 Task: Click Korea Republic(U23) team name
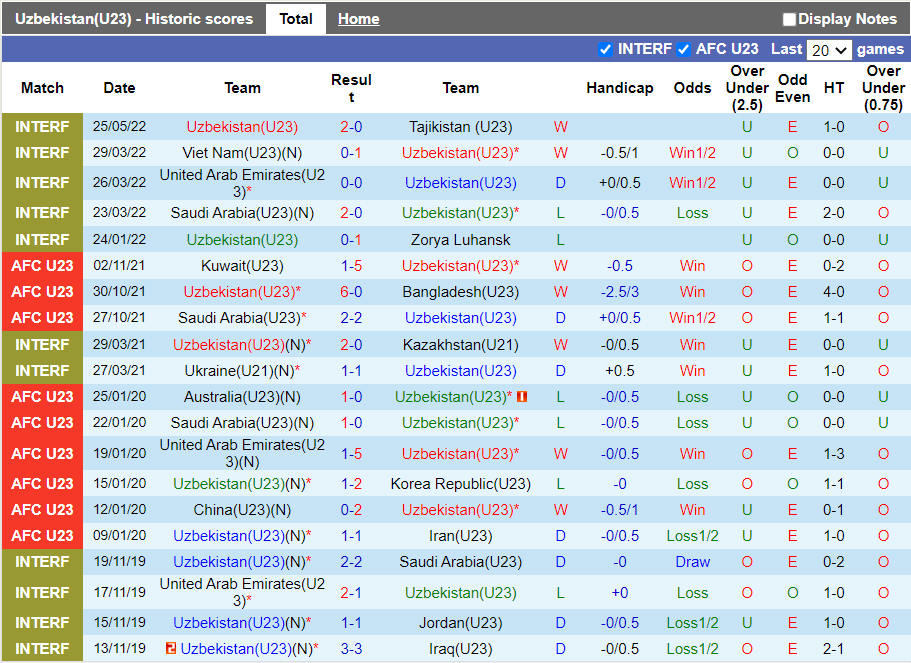[460, 483]
